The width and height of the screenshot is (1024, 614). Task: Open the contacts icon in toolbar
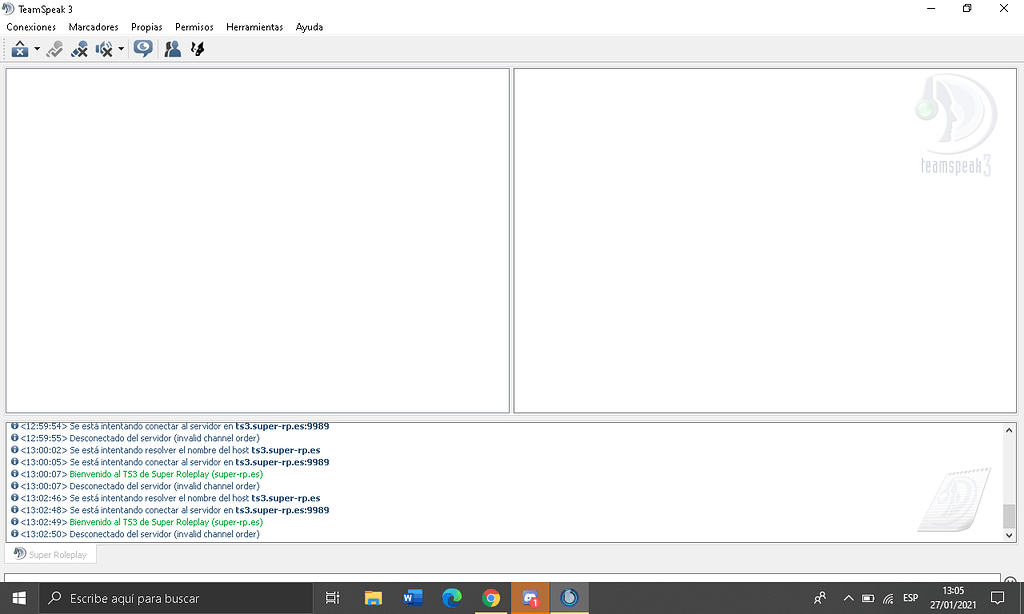pyautogui.click(x=171, y=48)
